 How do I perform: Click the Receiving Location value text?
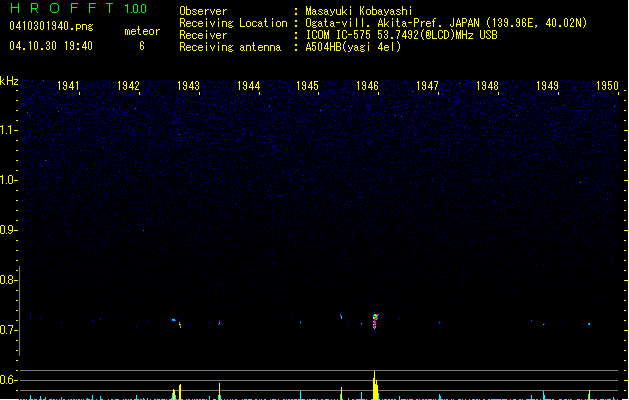point(446,23)
